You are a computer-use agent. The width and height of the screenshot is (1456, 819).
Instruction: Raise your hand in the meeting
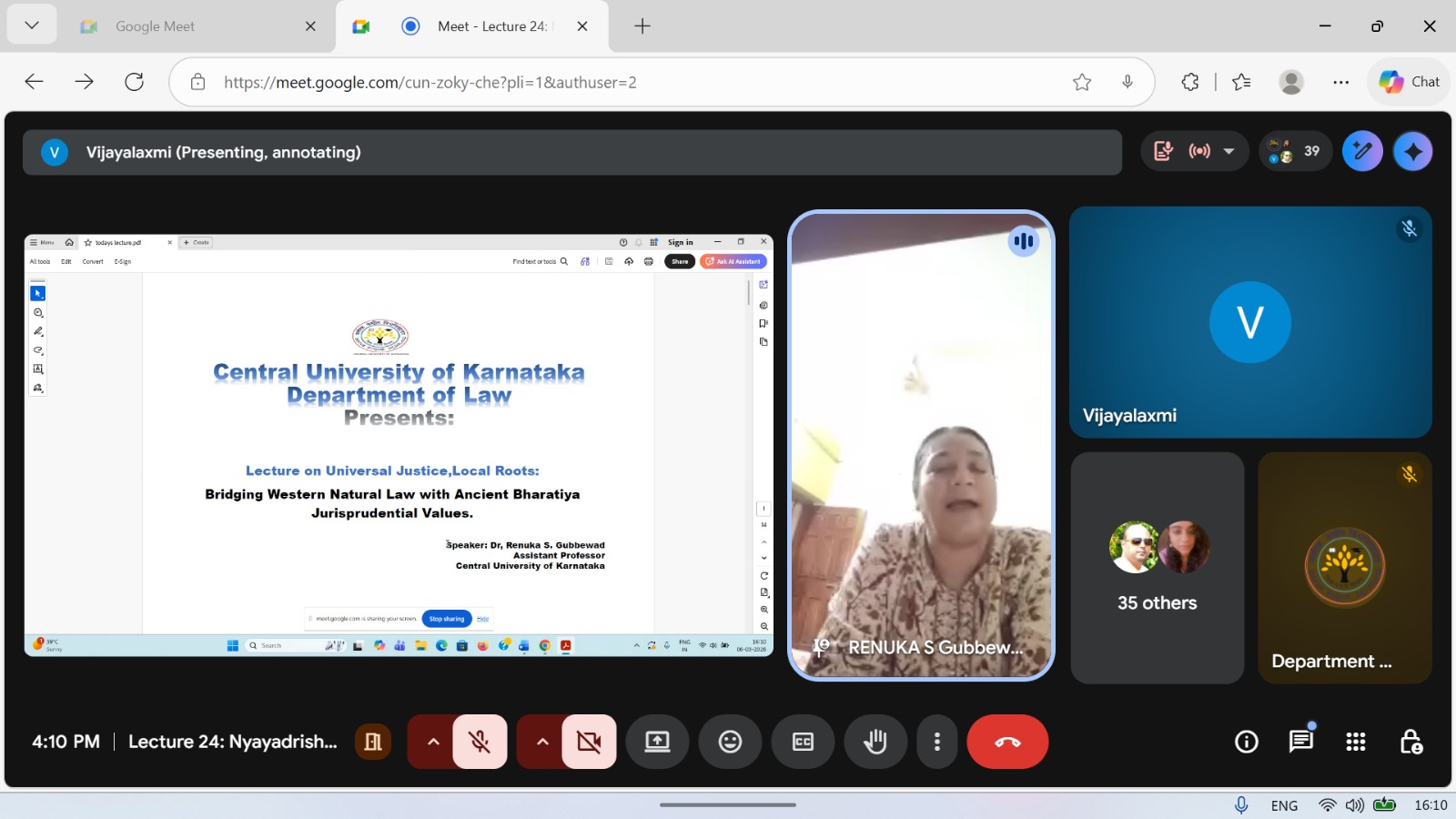coord(875,742)
